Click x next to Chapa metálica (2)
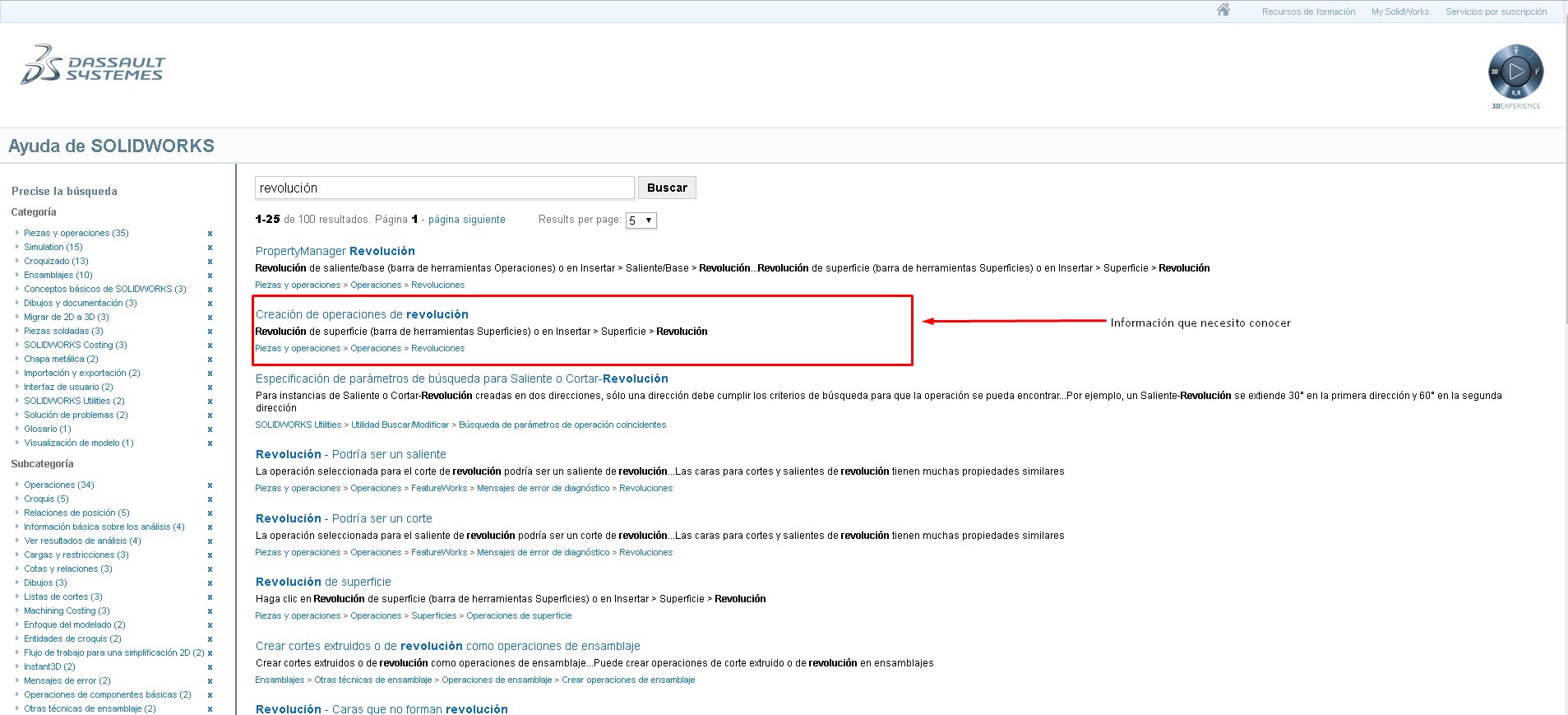Viewport: 1568px width, 715px height. click(210, 360)
